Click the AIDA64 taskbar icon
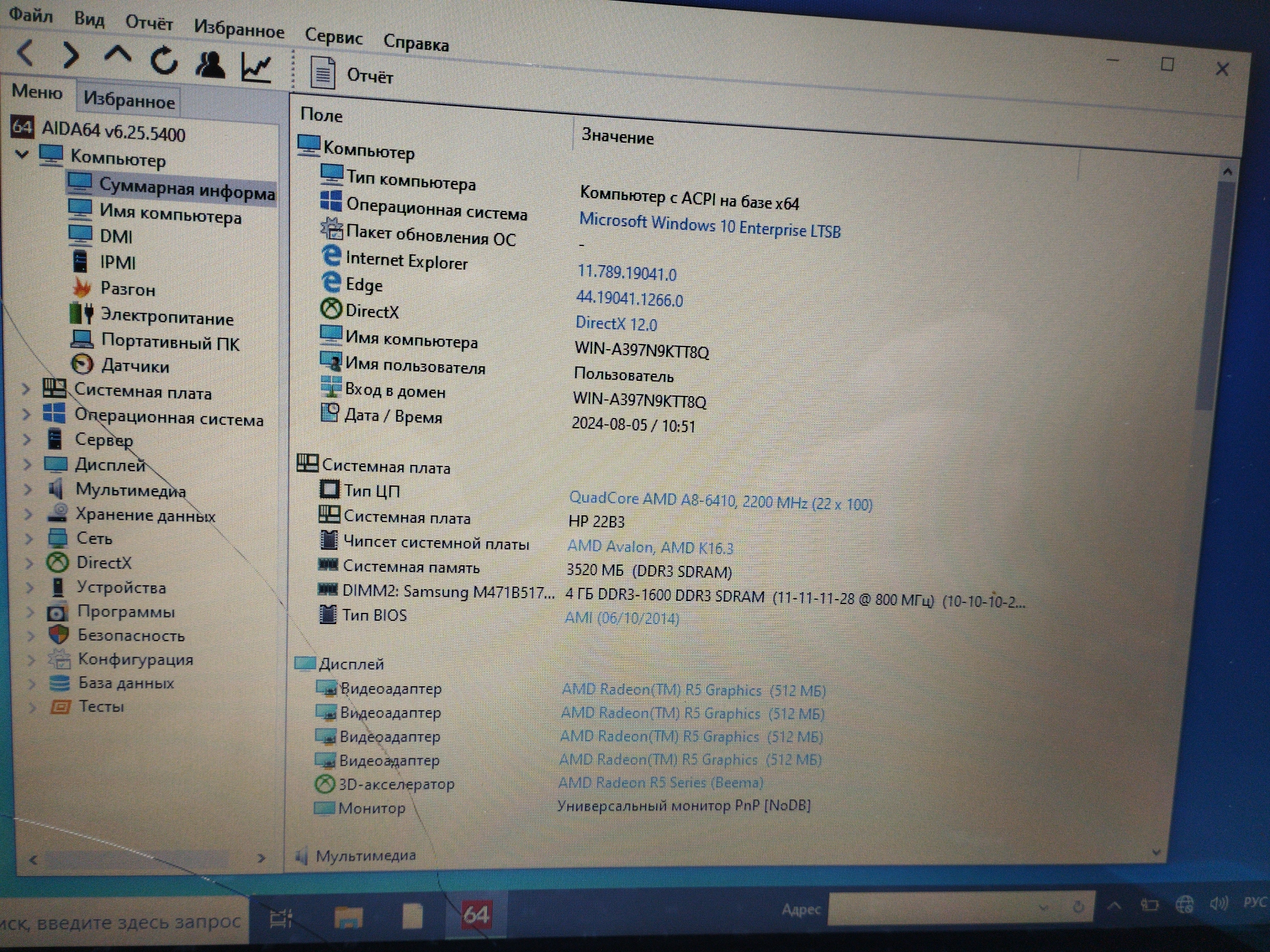 click(x=476, y=914)
